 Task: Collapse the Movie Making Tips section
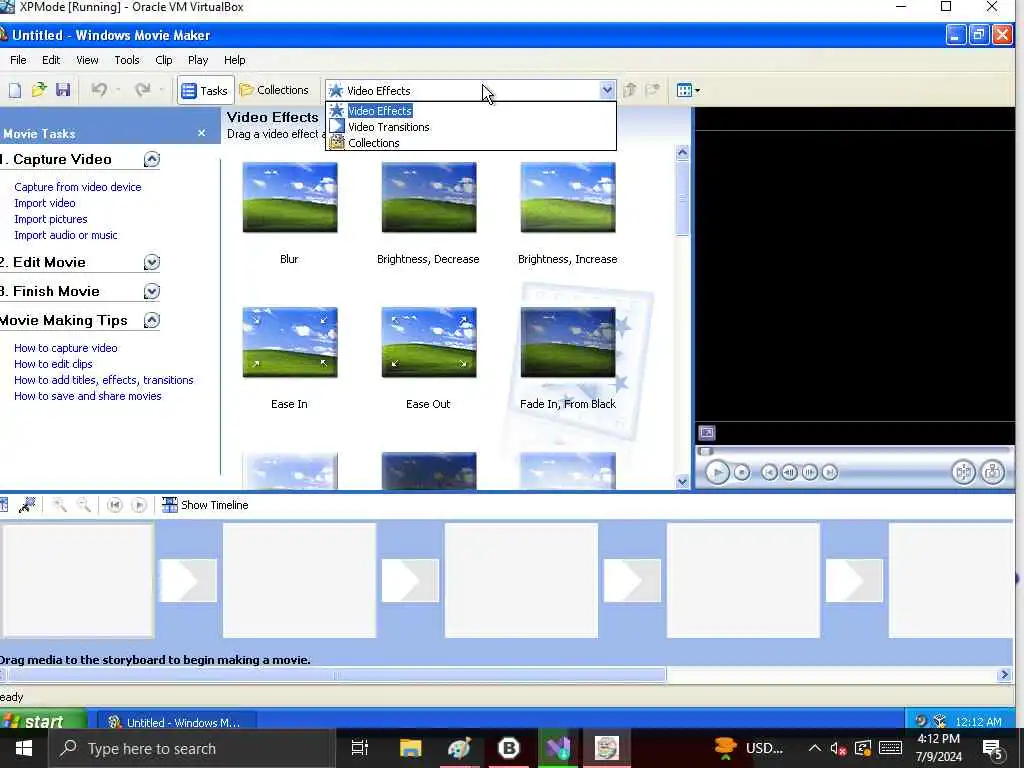pyautogui.click(x=152, y=320)
